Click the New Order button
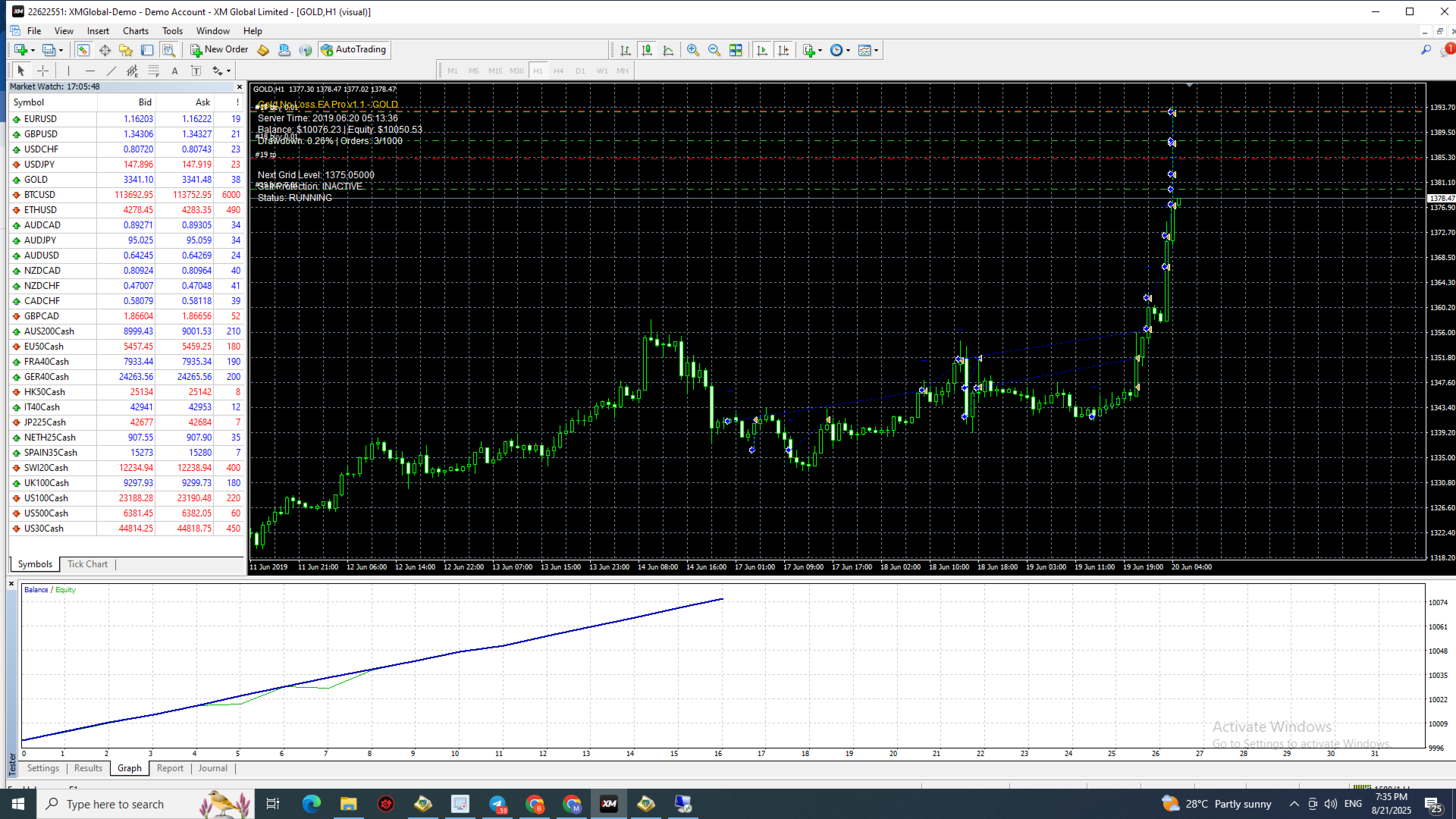Image resolution: width=1456 pixels, height=819 pixels. (219, 50)
